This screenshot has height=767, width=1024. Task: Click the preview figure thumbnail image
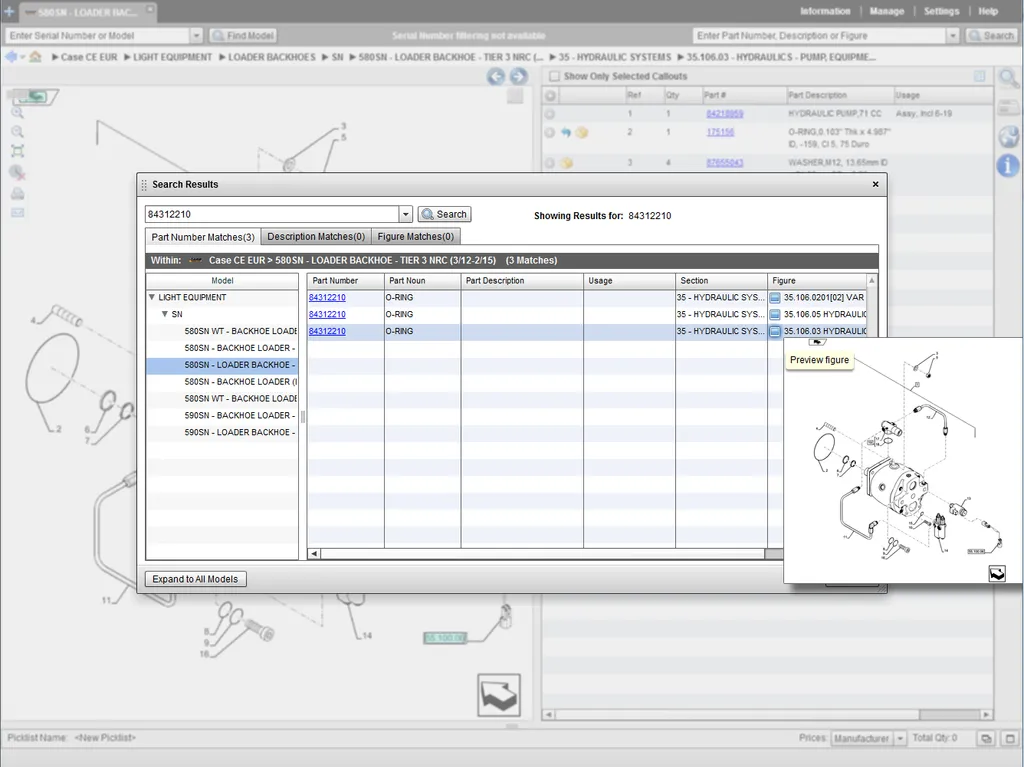[903, 461]
